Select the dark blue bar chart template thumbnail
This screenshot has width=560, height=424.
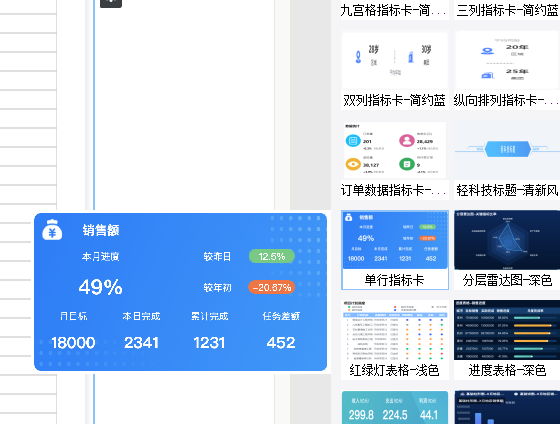click(507, 407)
